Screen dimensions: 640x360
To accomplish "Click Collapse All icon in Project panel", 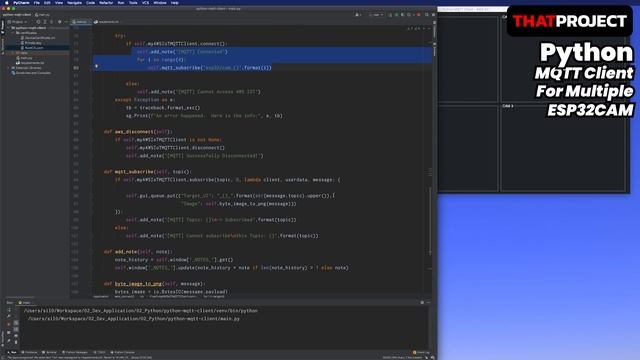I will [51, 22].
